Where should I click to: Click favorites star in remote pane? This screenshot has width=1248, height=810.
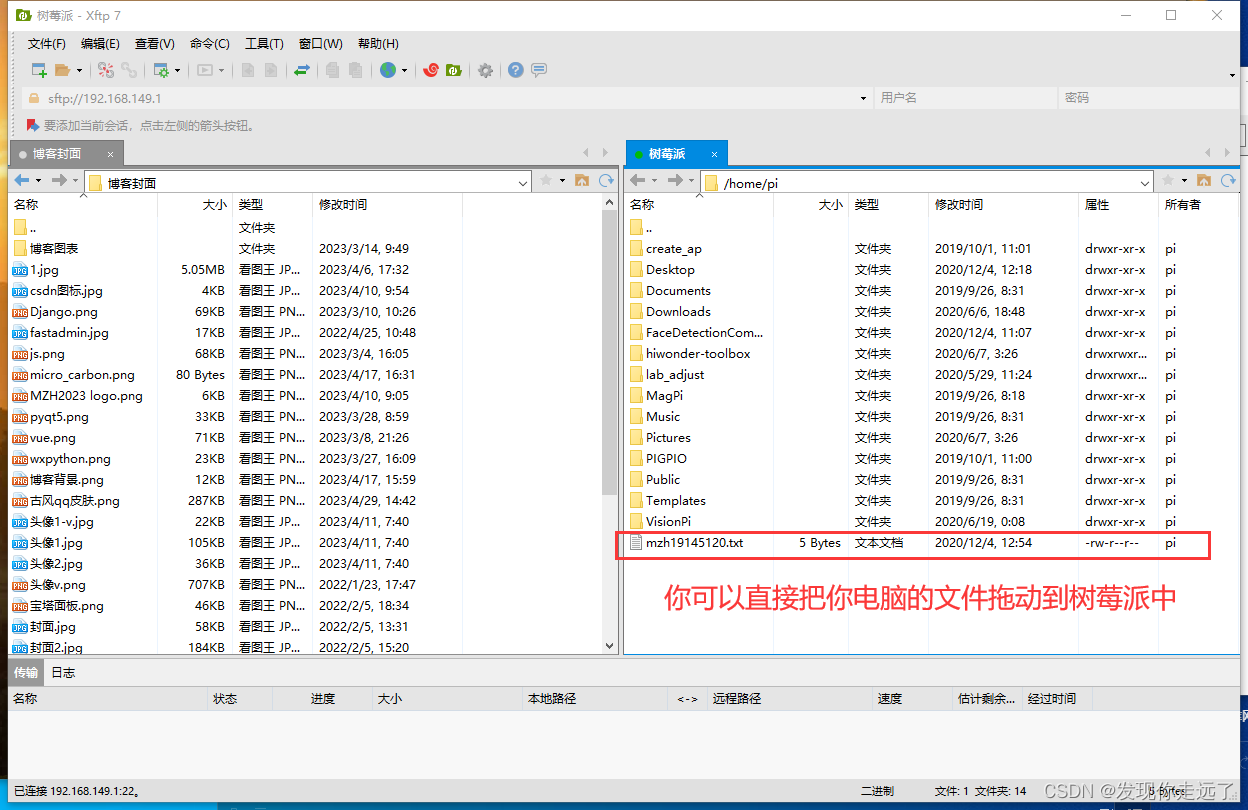point(1168,180)
